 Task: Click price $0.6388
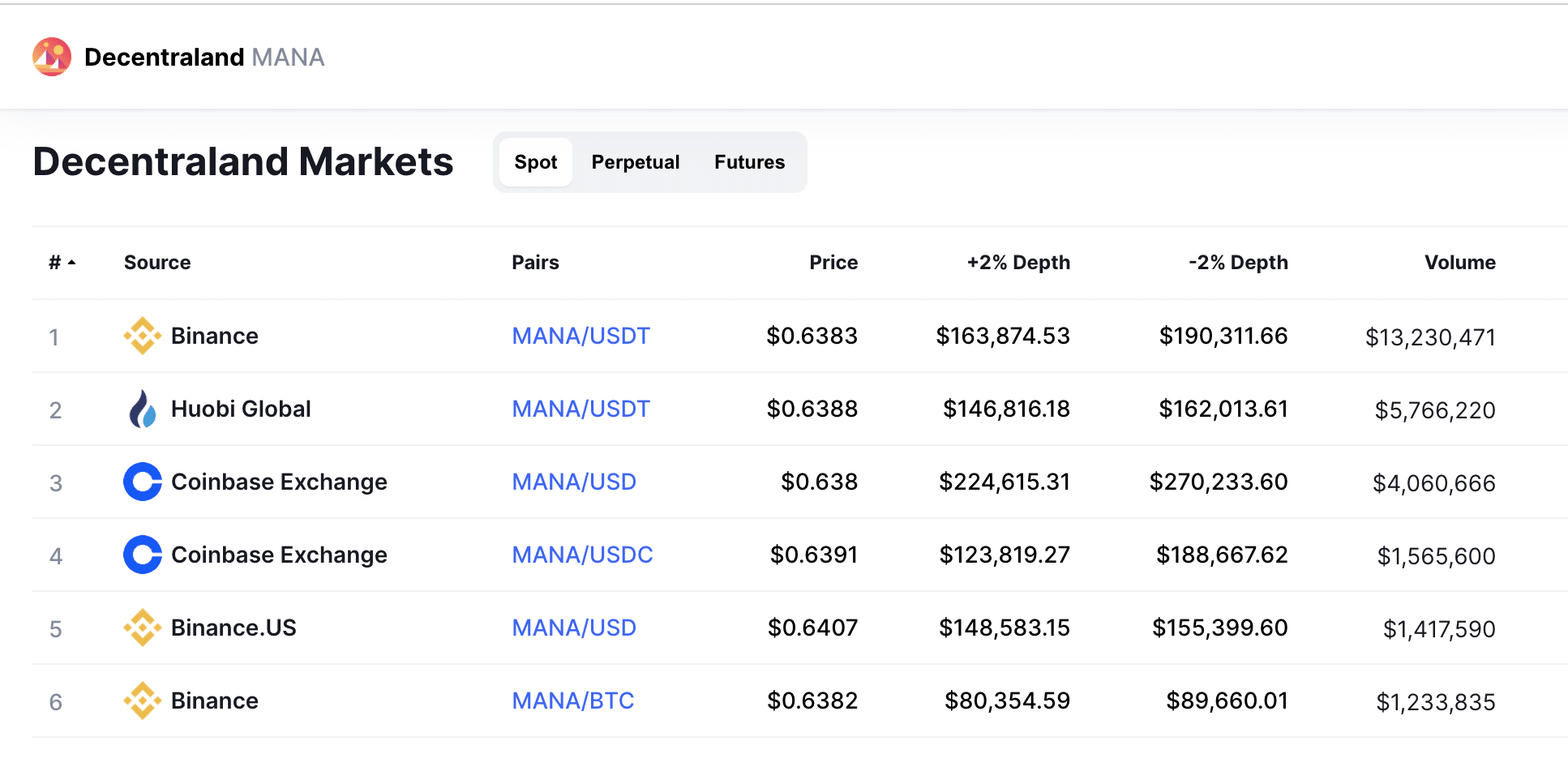(x=812, y=409)
